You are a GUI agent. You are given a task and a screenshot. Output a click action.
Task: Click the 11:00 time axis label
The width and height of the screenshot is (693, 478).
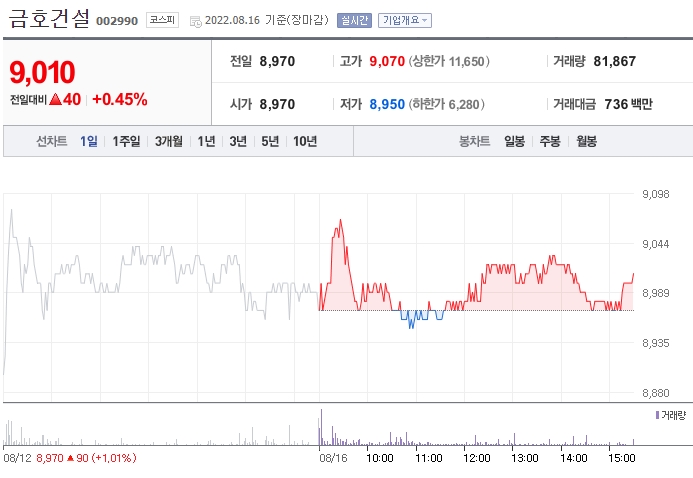(x=429, y=458)
